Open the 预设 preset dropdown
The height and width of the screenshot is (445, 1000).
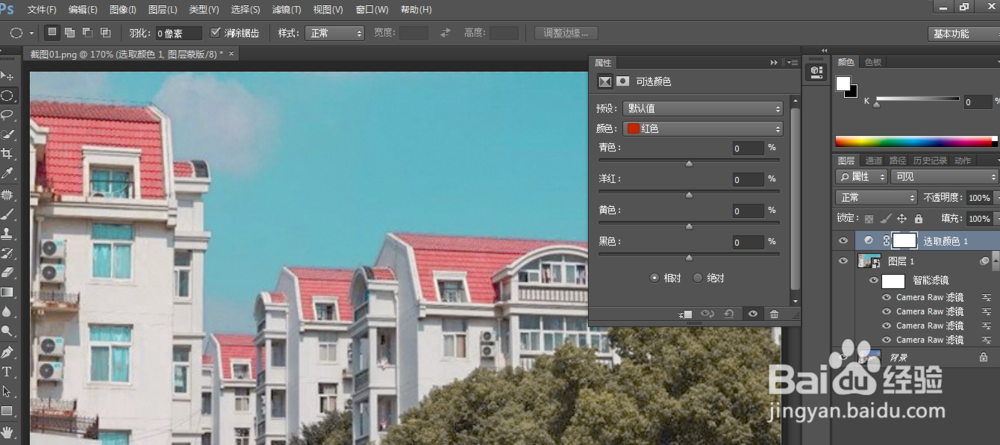702,108
